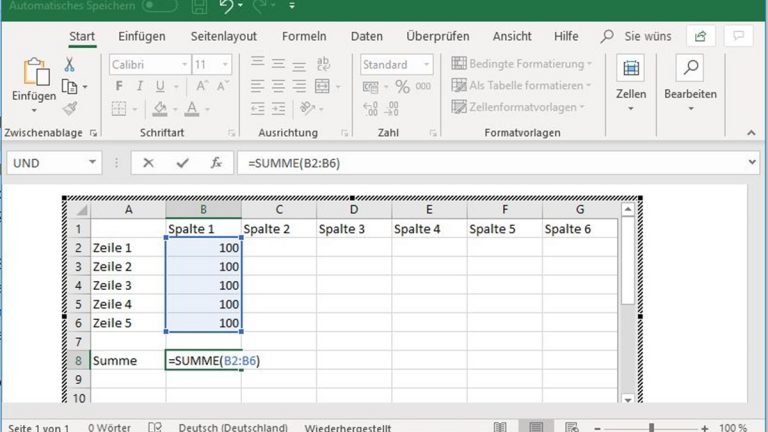Toggle the Automatisches Speichern switch
The width and height of the screenshot is (768, 432).
(160, 6)
